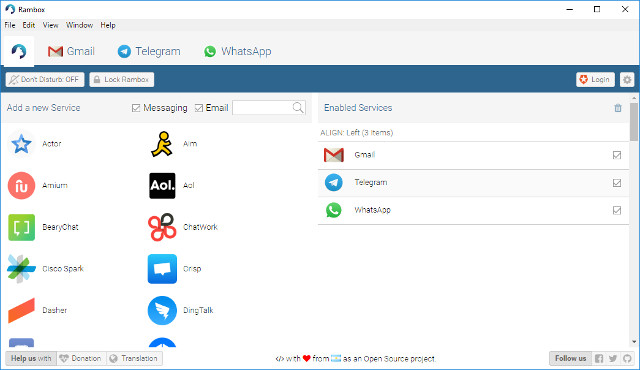
Task: Click the Login button
Action: [x=595, y=80]
